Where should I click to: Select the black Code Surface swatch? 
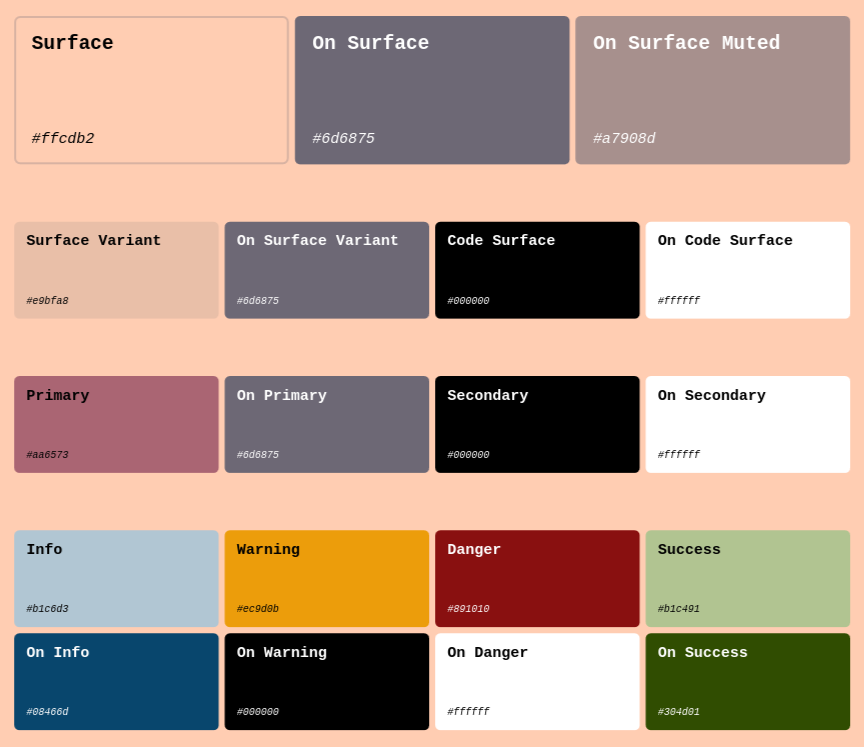tap(537, 270)
